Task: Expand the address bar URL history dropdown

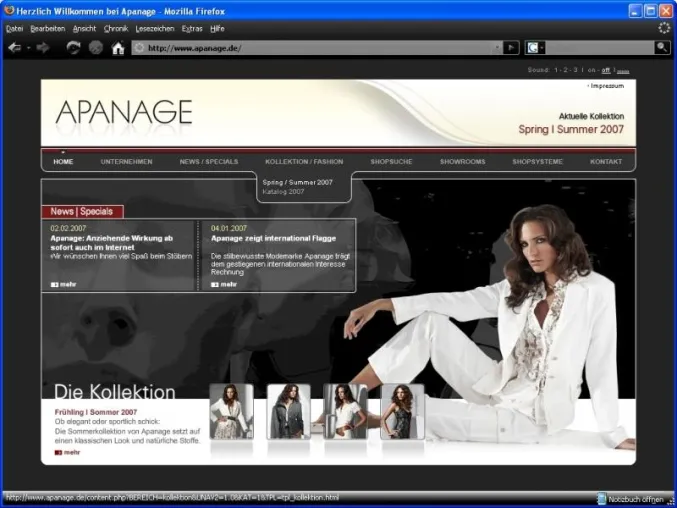Action: [497, 47]
